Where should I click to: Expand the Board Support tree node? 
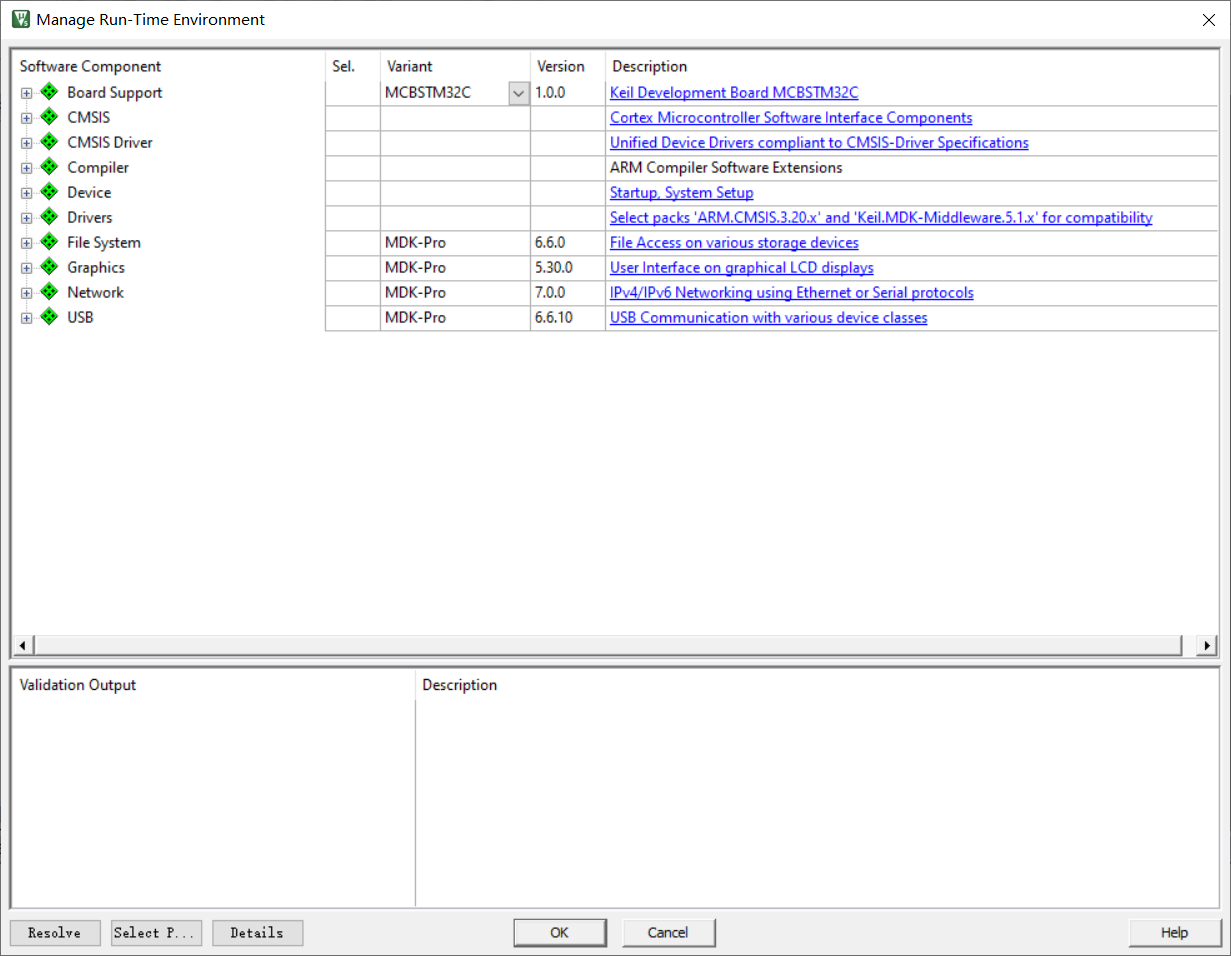pos(27,93)
